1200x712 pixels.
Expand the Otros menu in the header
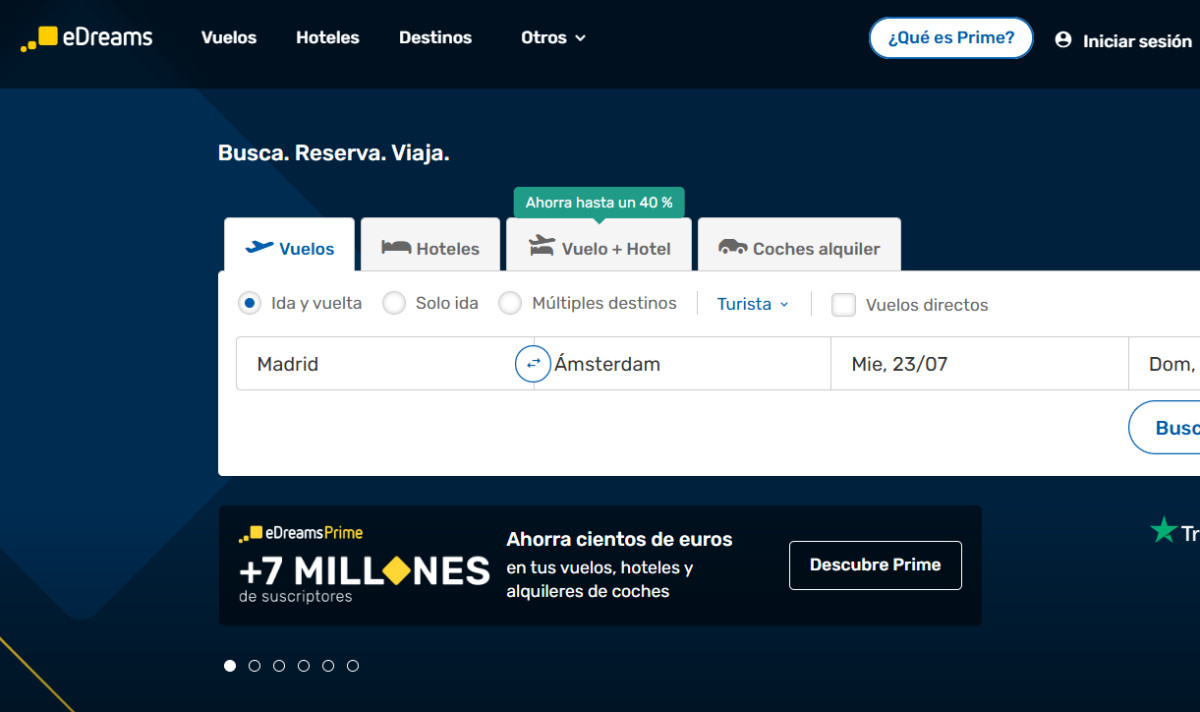click(553, 38)
